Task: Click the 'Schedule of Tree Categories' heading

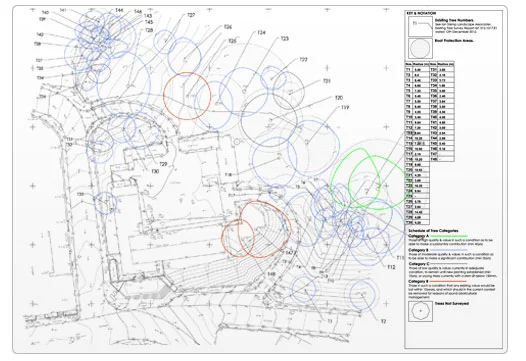Action: click(x=433, y=231)
